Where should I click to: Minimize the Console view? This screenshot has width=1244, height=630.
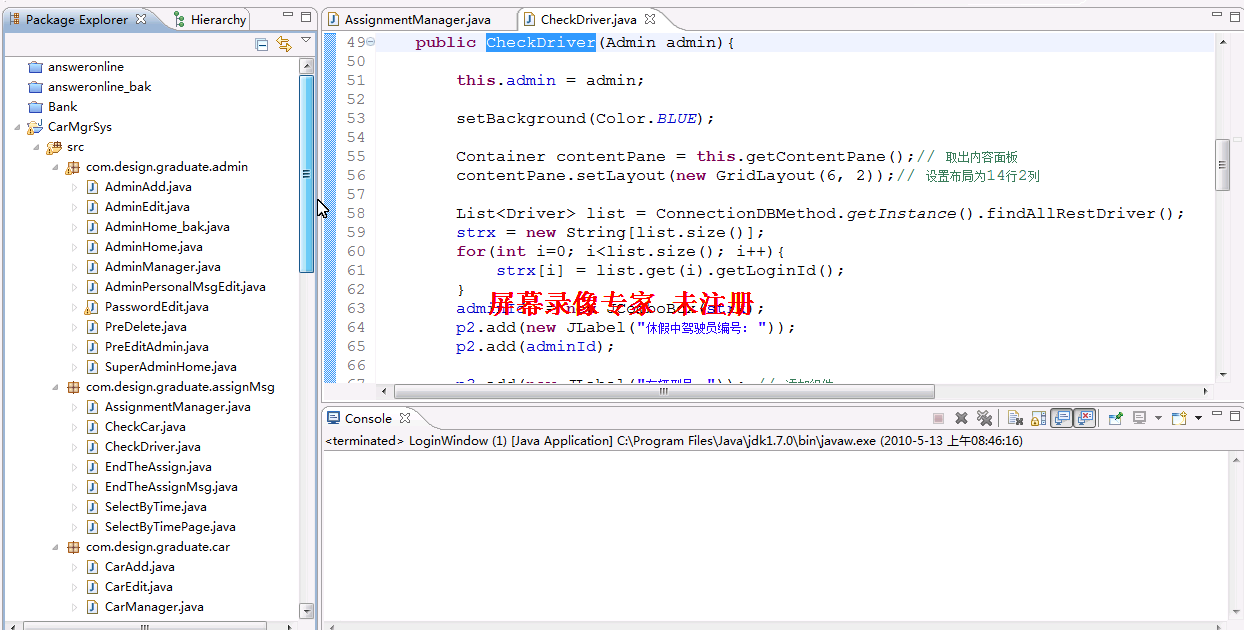tap(1216, 413)
